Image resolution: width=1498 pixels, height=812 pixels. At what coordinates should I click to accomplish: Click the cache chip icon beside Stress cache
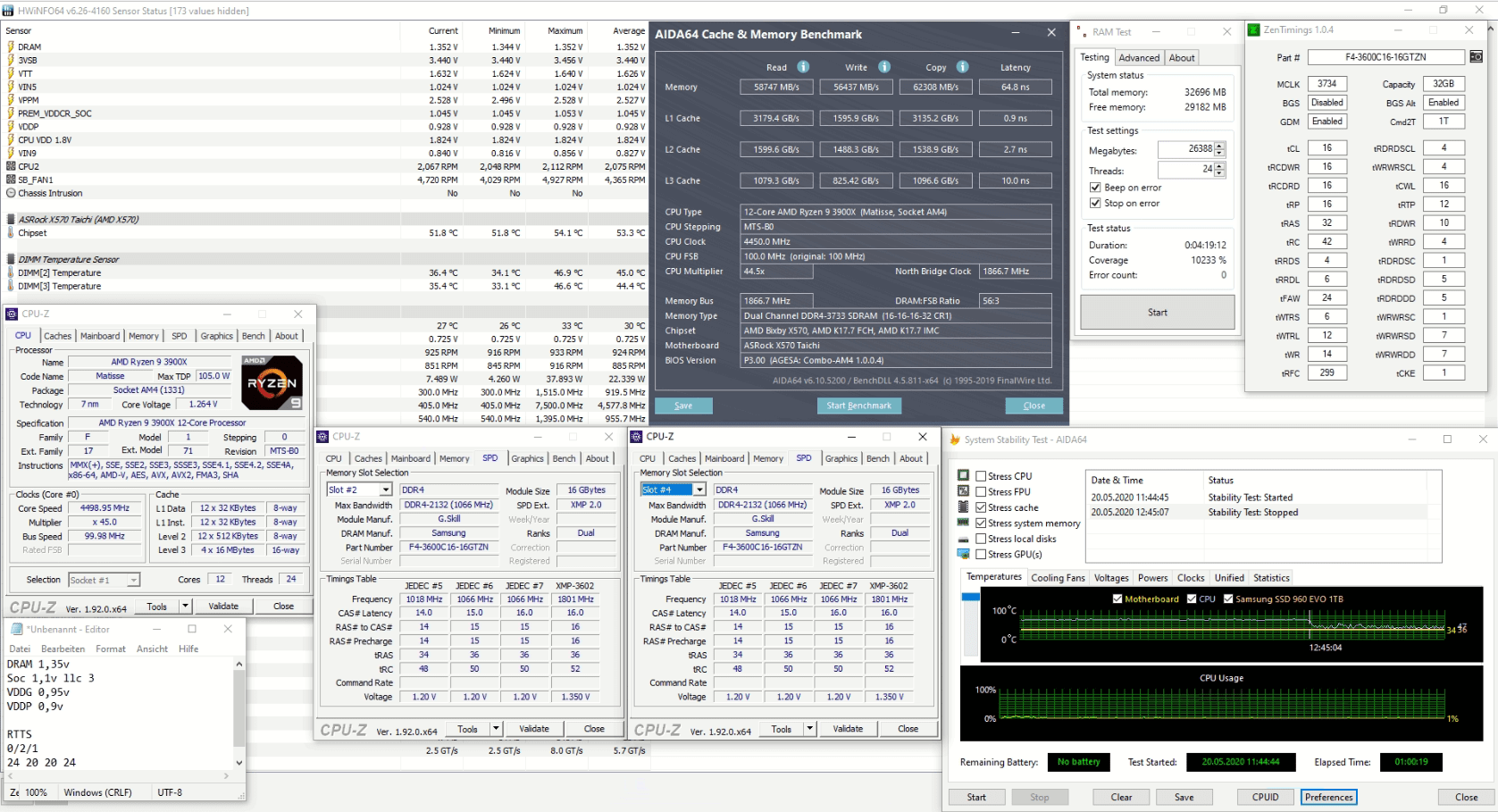(963, 506)
